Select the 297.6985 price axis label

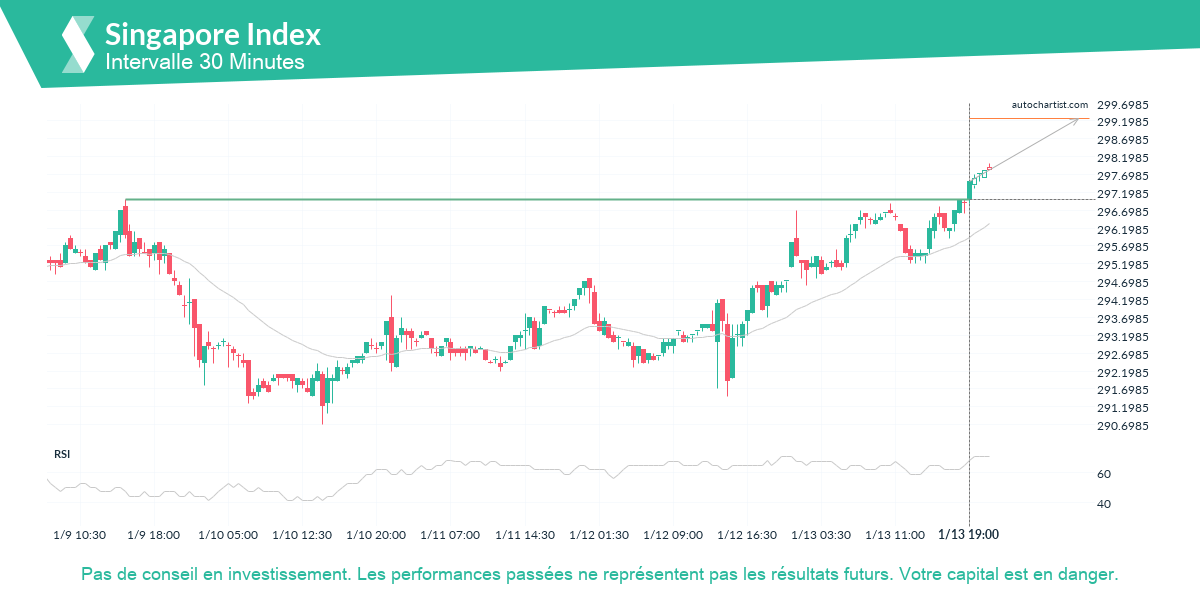pyautogui.click(x=1122, y=176)
